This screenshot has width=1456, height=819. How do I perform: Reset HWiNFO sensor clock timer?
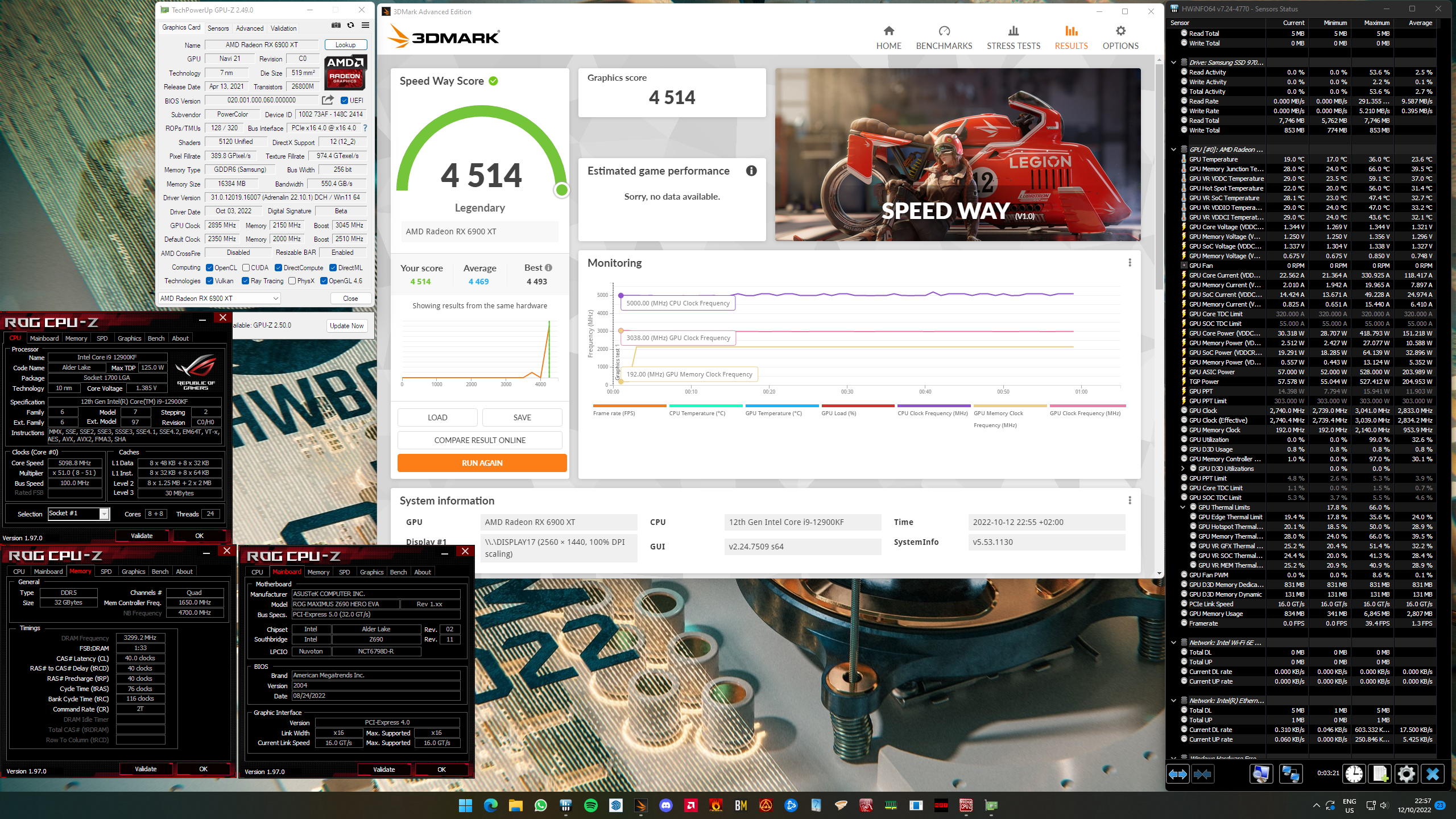click(x=1354, y=774)
